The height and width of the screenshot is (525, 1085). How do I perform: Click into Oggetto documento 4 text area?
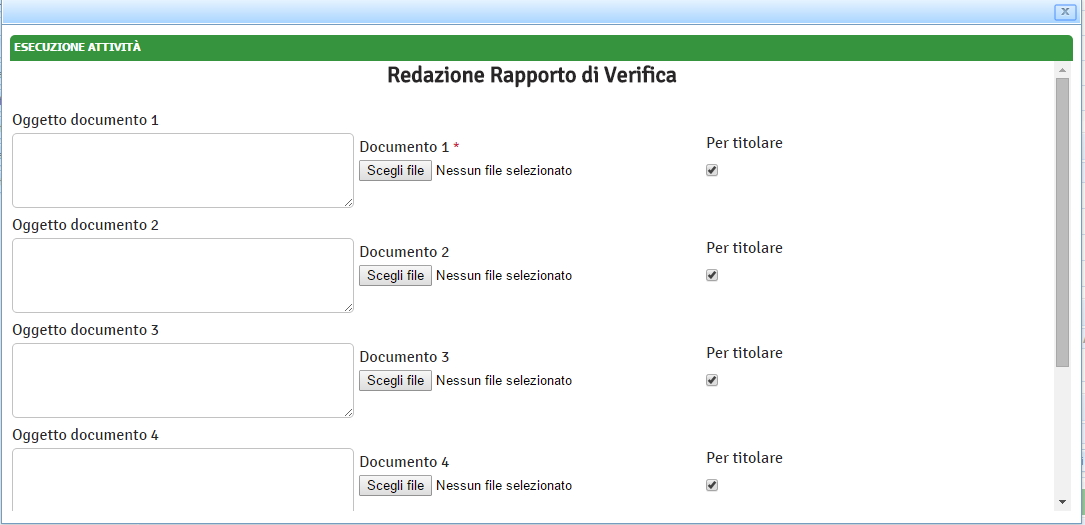[182, 480]
